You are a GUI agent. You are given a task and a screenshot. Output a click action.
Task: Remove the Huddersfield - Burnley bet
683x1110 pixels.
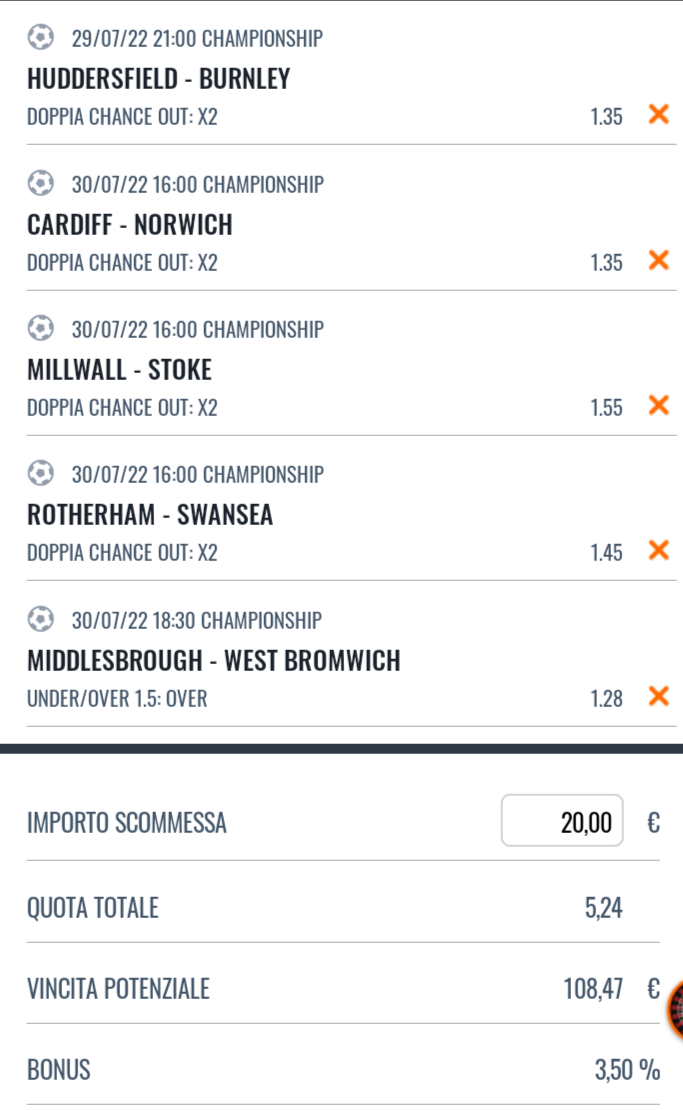click(x=658, y=114)
